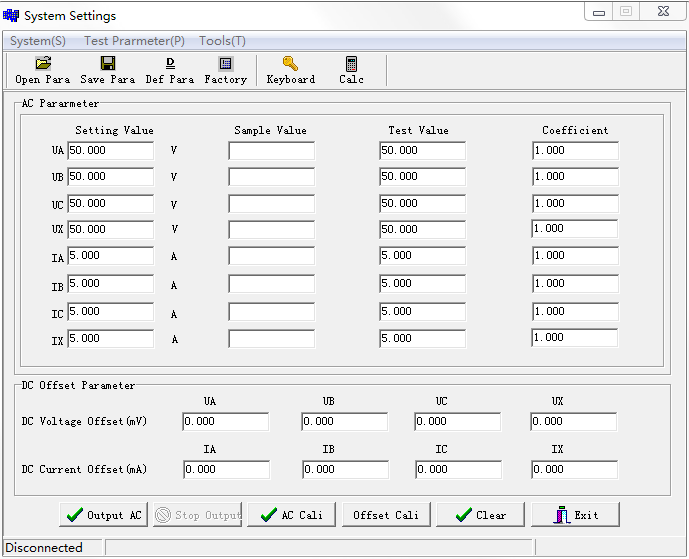This screenshot has height=559, width=689.
Task: Click the IX Coefficient field
Action: click(x=575, y=338)
